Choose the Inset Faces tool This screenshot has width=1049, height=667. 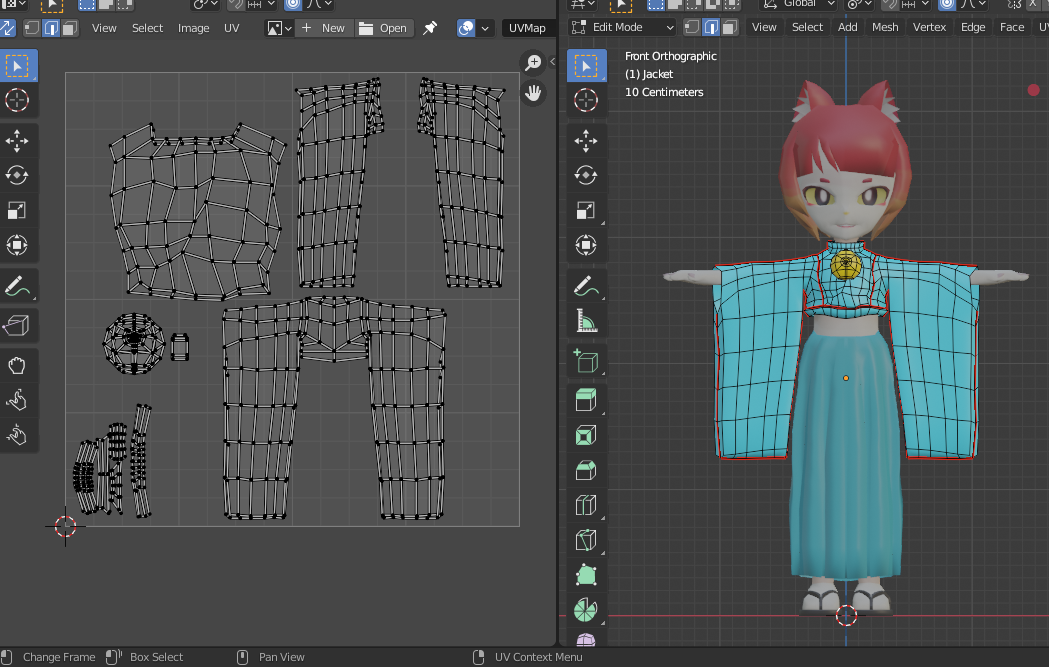coord(586,436)
